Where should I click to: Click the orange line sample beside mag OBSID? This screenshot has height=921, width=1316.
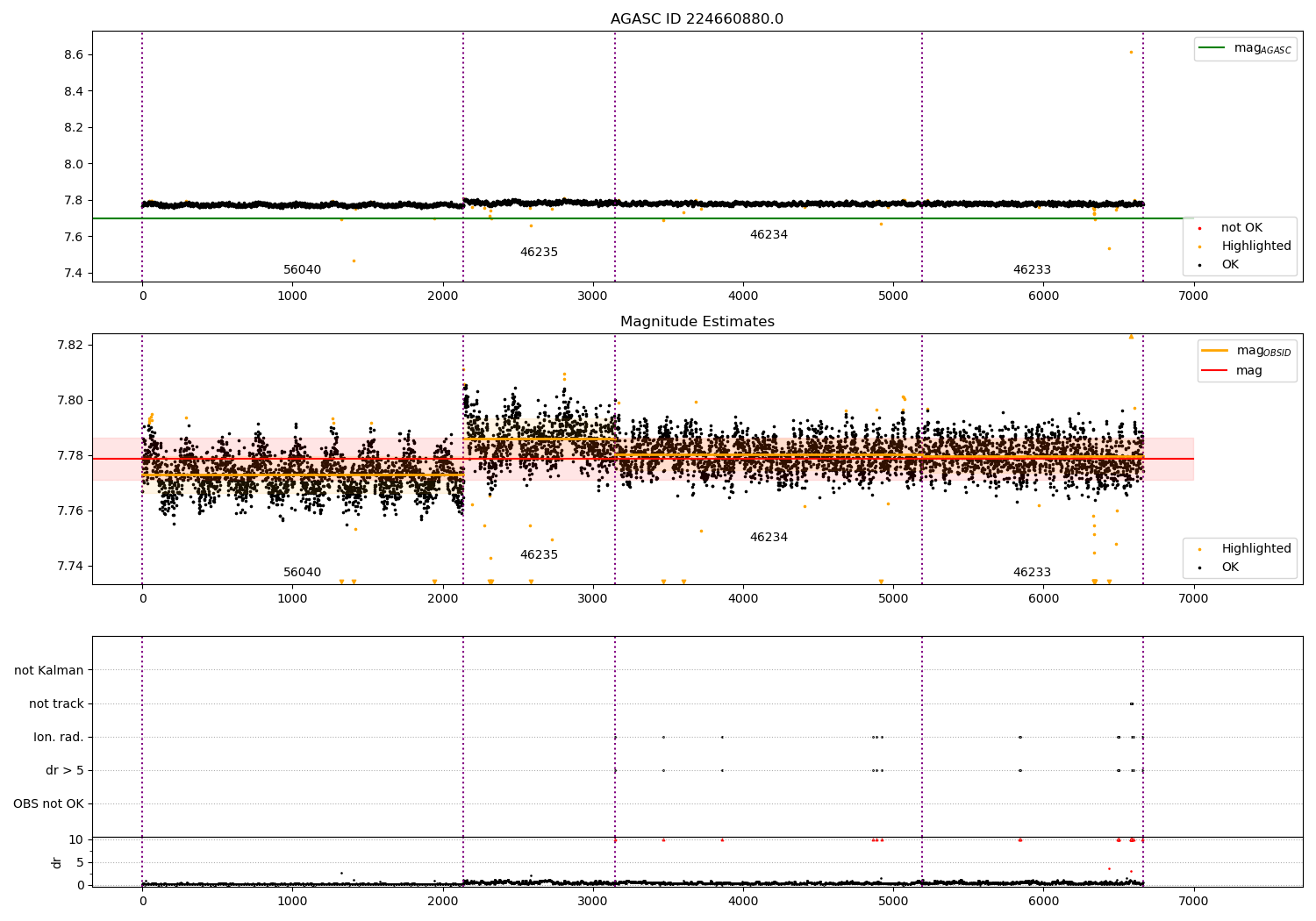tap(1215, 350)
